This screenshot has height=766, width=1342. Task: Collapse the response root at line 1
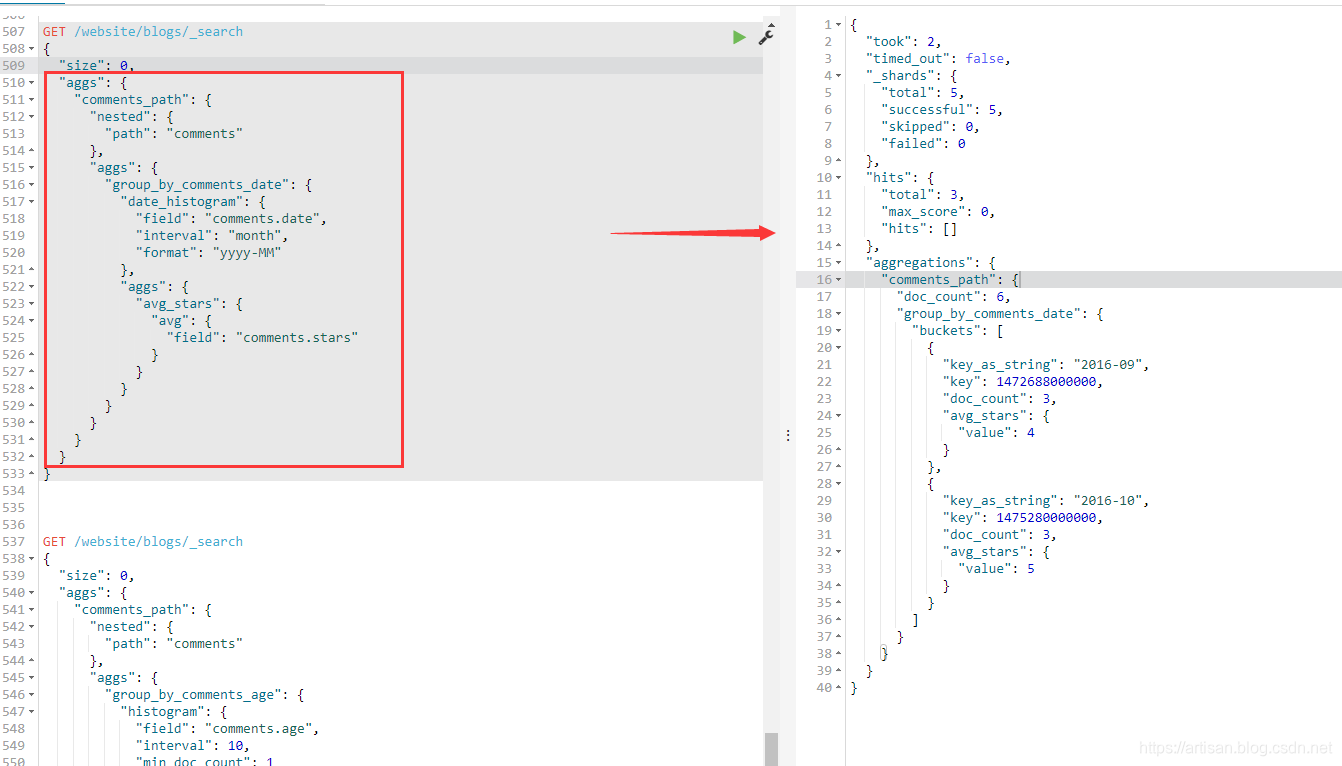(x=838, y=24)
